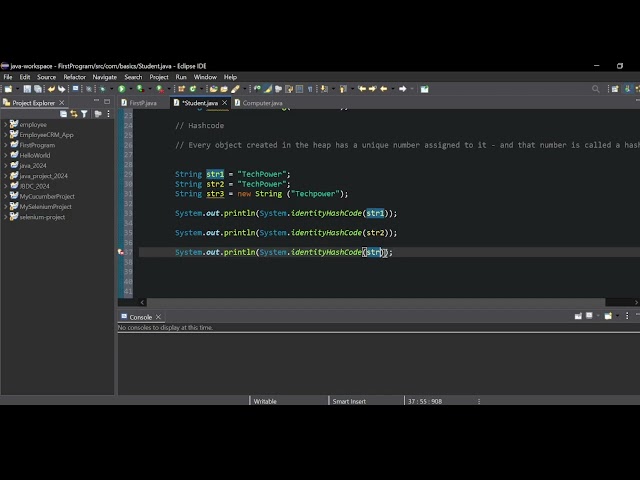Screen dimensions: 640x480
Task: Navigate forward with white right arrow
Action: click(402, 89)
